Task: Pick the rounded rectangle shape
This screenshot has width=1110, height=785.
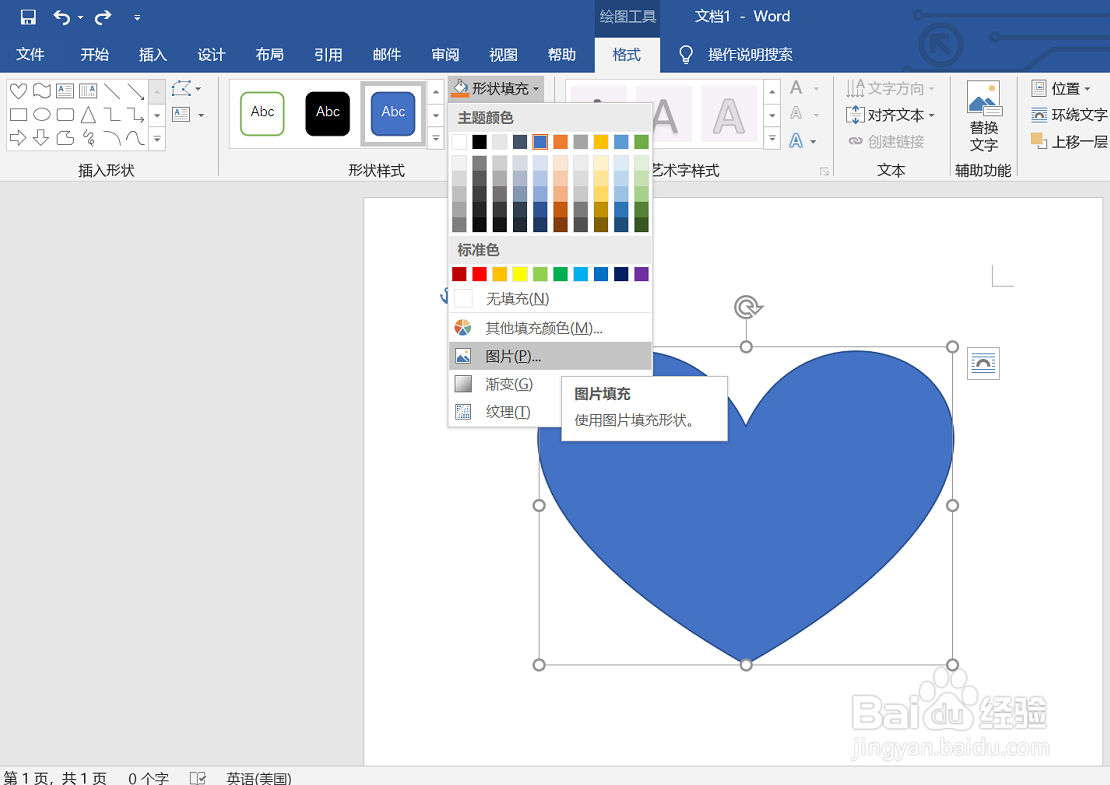Action: (65, 114)
